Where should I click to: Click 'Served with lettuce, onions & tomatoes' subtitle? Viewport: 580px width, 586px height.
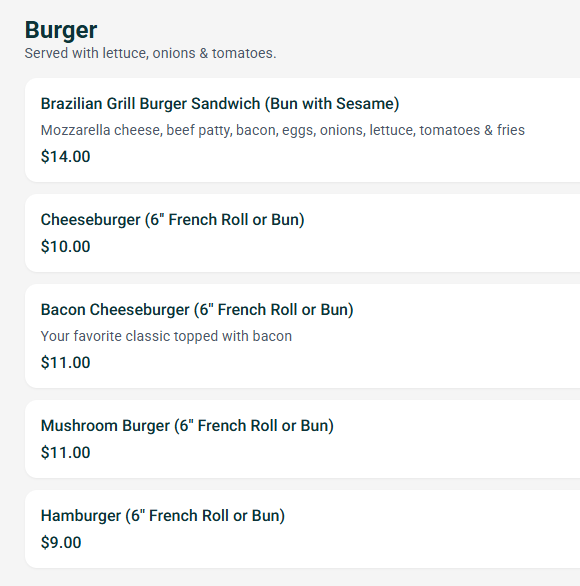pyautogui.click(x=150, y=53)
